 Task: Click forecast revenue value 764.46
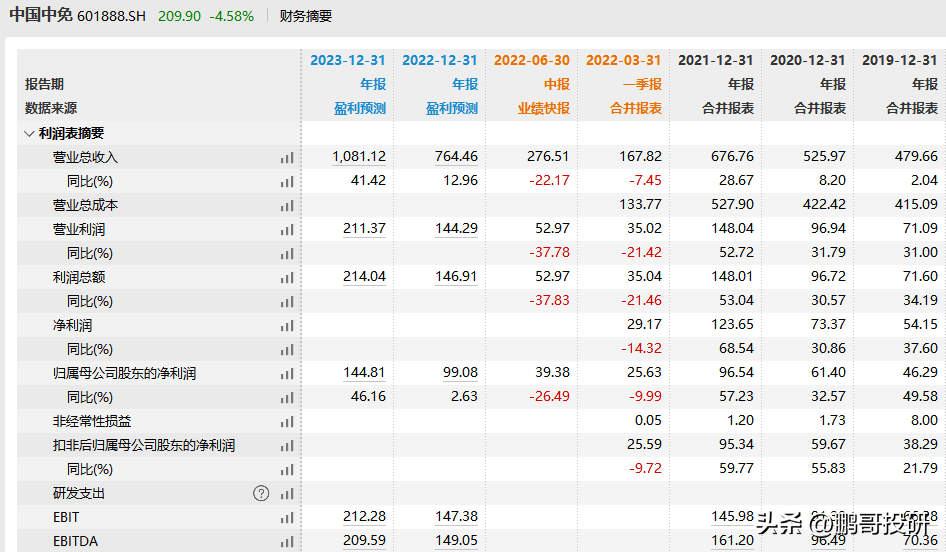(456, 157)
